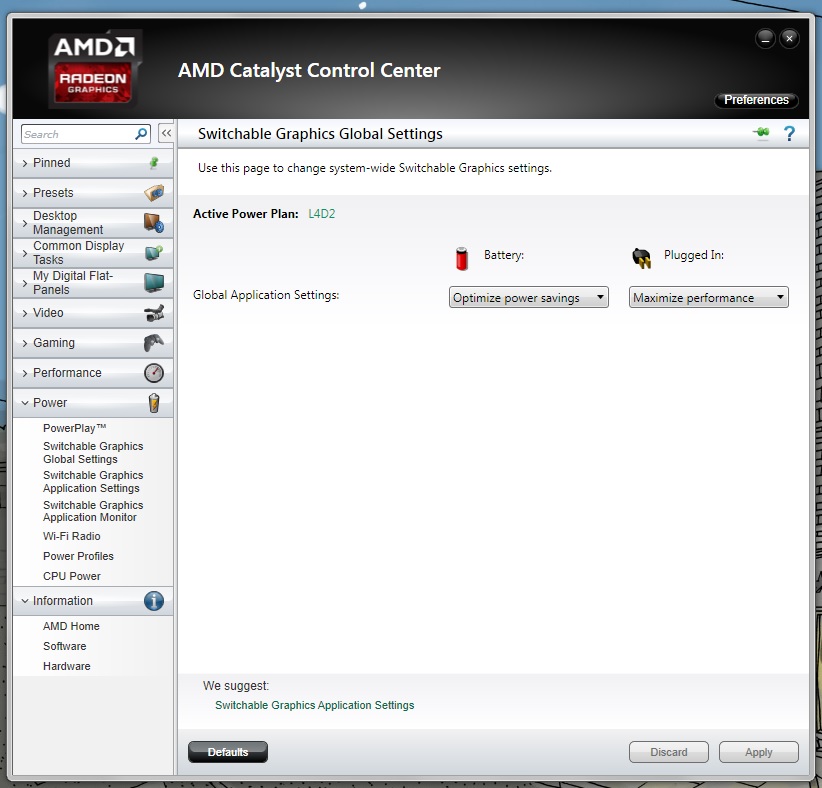Image resolution: width=822 pixels, height=788 pixels.
Task: Click the plug icon beside Plugged In
Action: click(x=642, y=258)
